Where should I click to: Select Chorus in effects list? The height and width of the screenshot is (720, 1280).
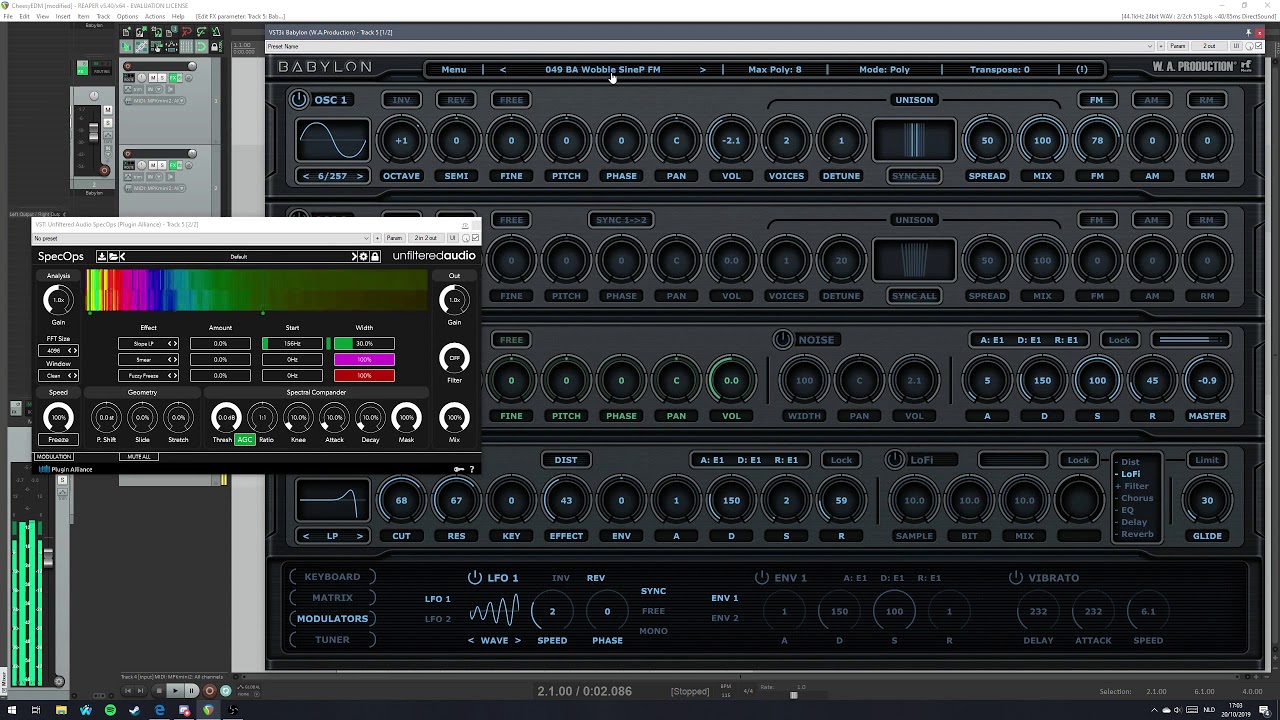[x=1137, y=498]
